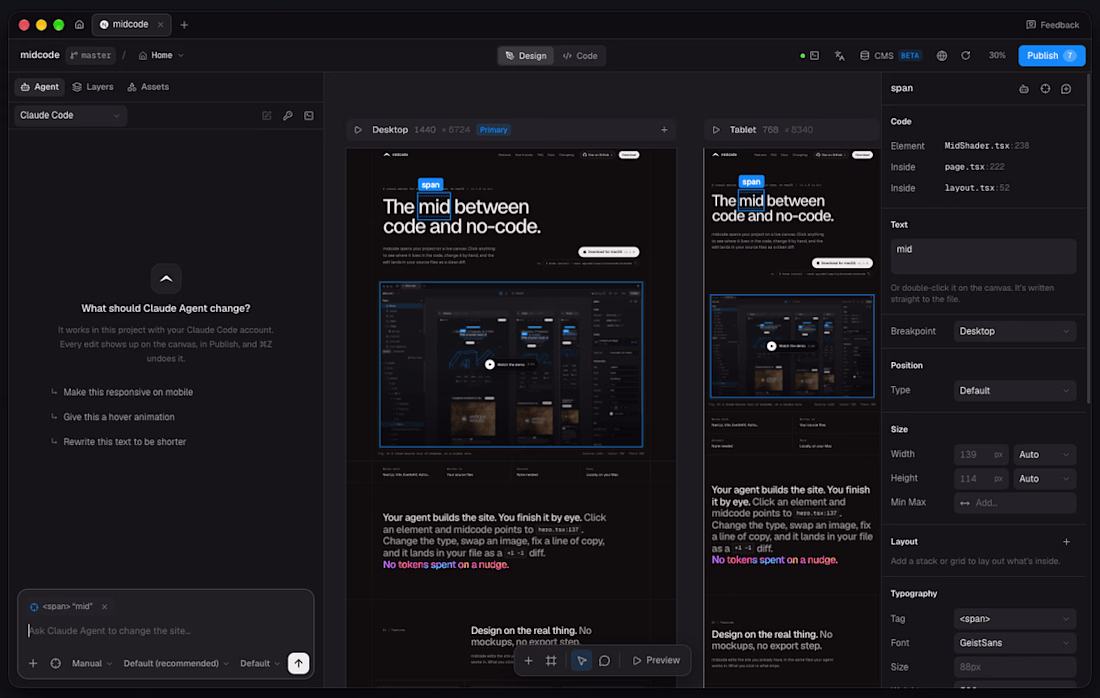
Task: Add an attachment with the prompt plus icon
Action: click(33, 663)
